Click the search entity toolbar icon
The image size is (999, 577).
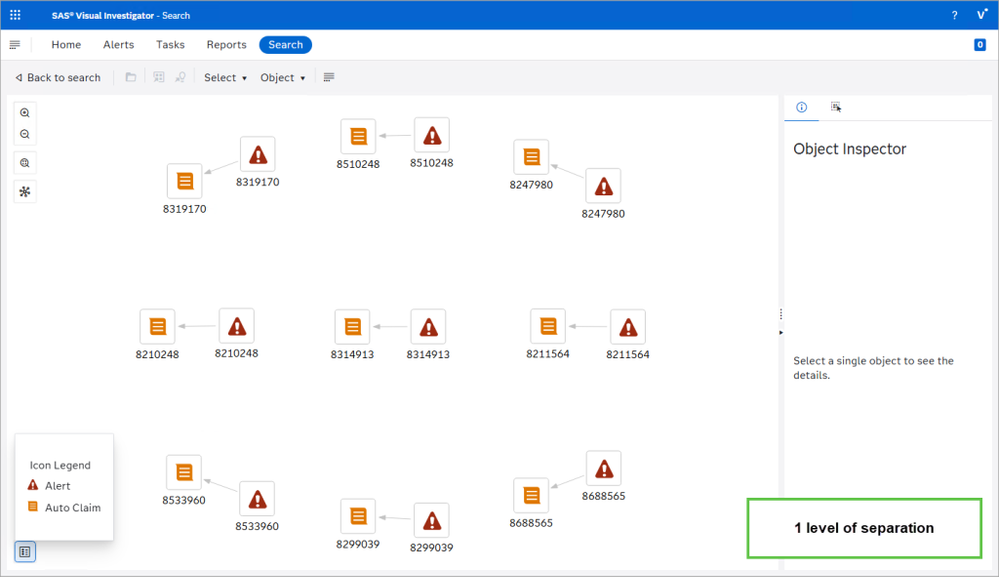180,77
